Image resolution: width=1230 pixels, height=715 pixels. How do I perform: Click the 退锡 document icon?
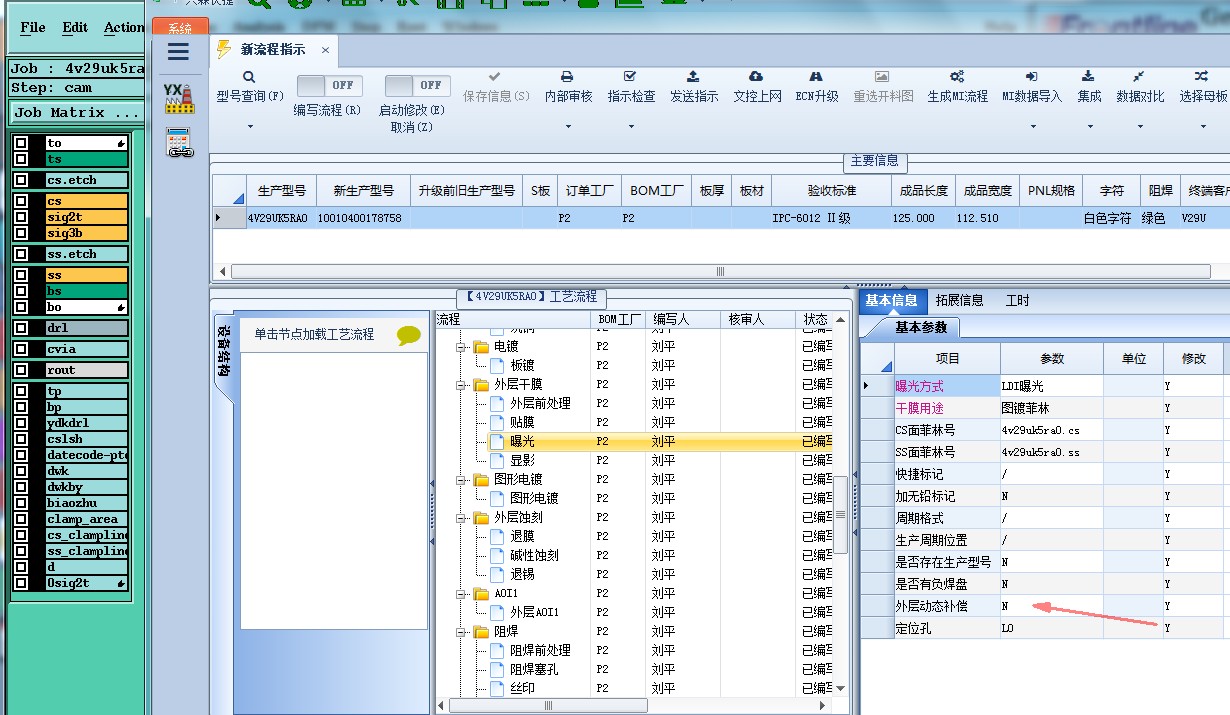tap(498, 574)
